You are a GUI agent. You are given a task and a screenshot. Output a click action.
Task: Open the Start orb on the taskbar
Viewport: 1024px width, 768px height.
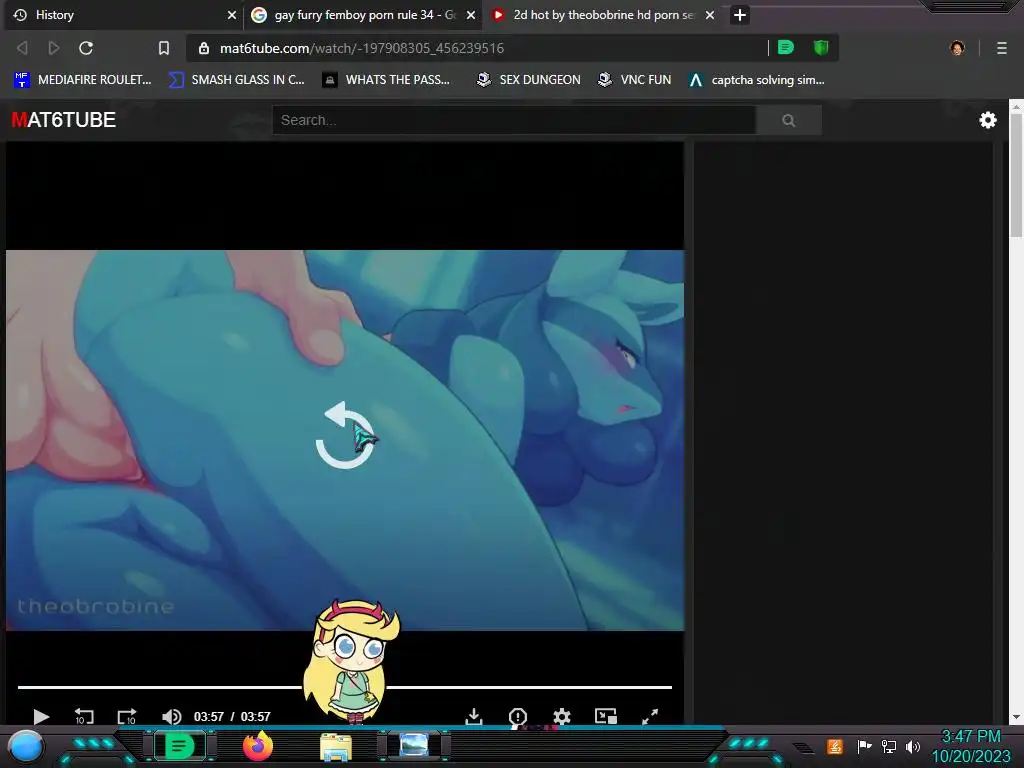coord(26,746)
